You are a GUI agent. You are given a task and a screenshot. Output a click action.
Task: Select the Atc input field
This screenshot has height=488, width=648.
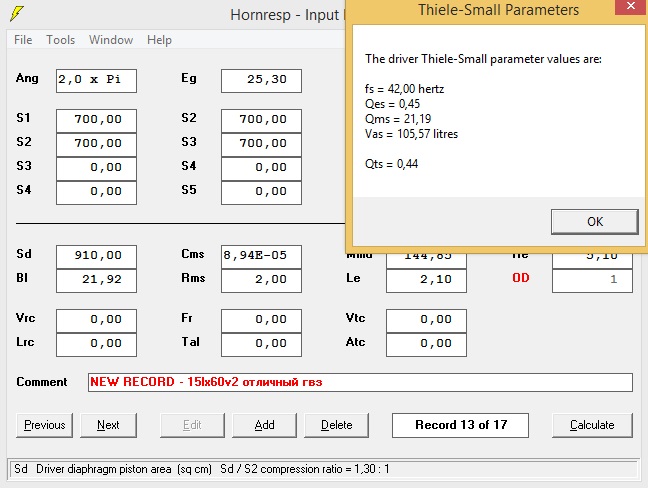pyautogui.click(x=426, y=345)
